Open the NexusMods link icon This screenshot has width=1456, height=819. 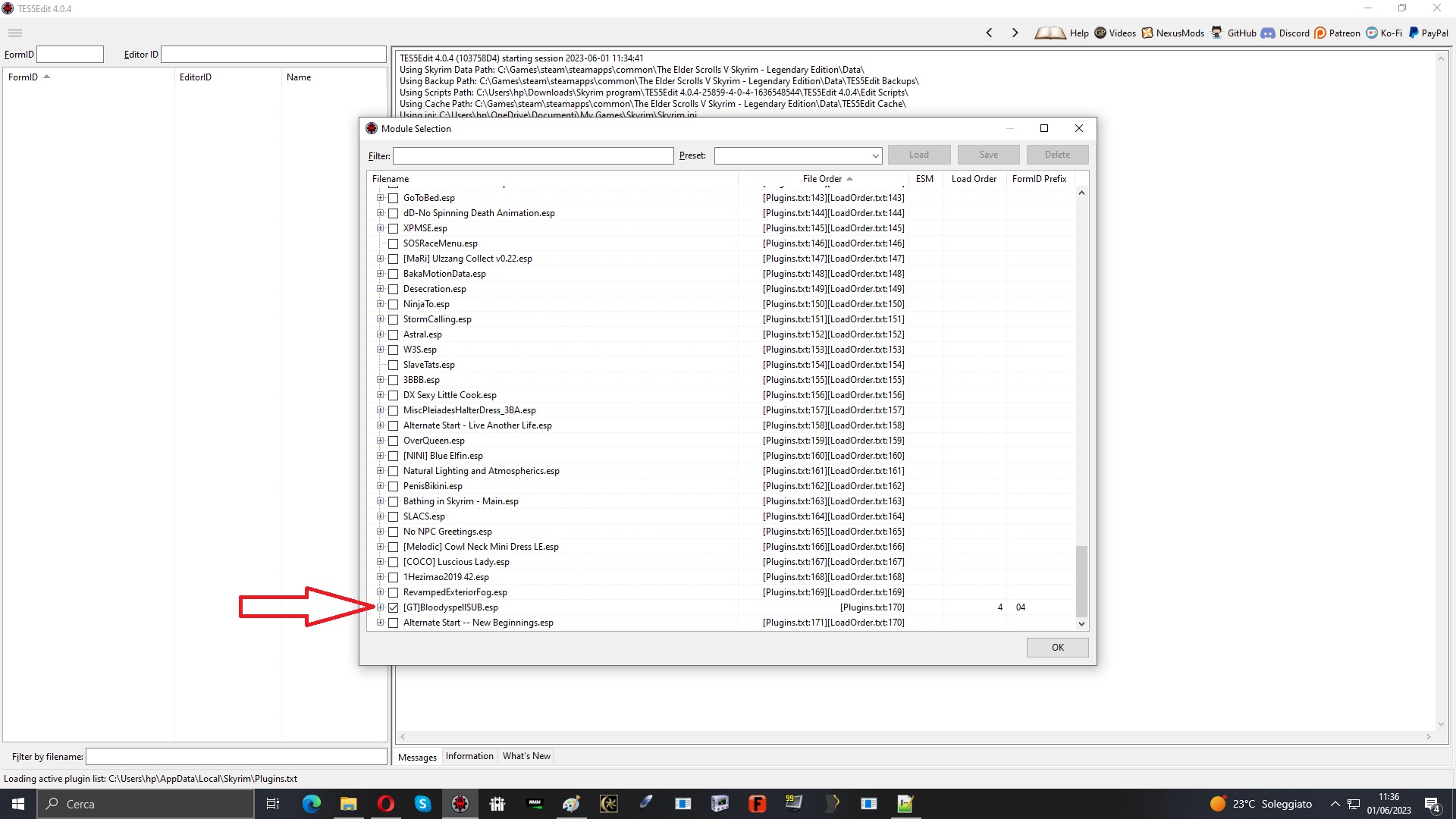pos(1147,33)
